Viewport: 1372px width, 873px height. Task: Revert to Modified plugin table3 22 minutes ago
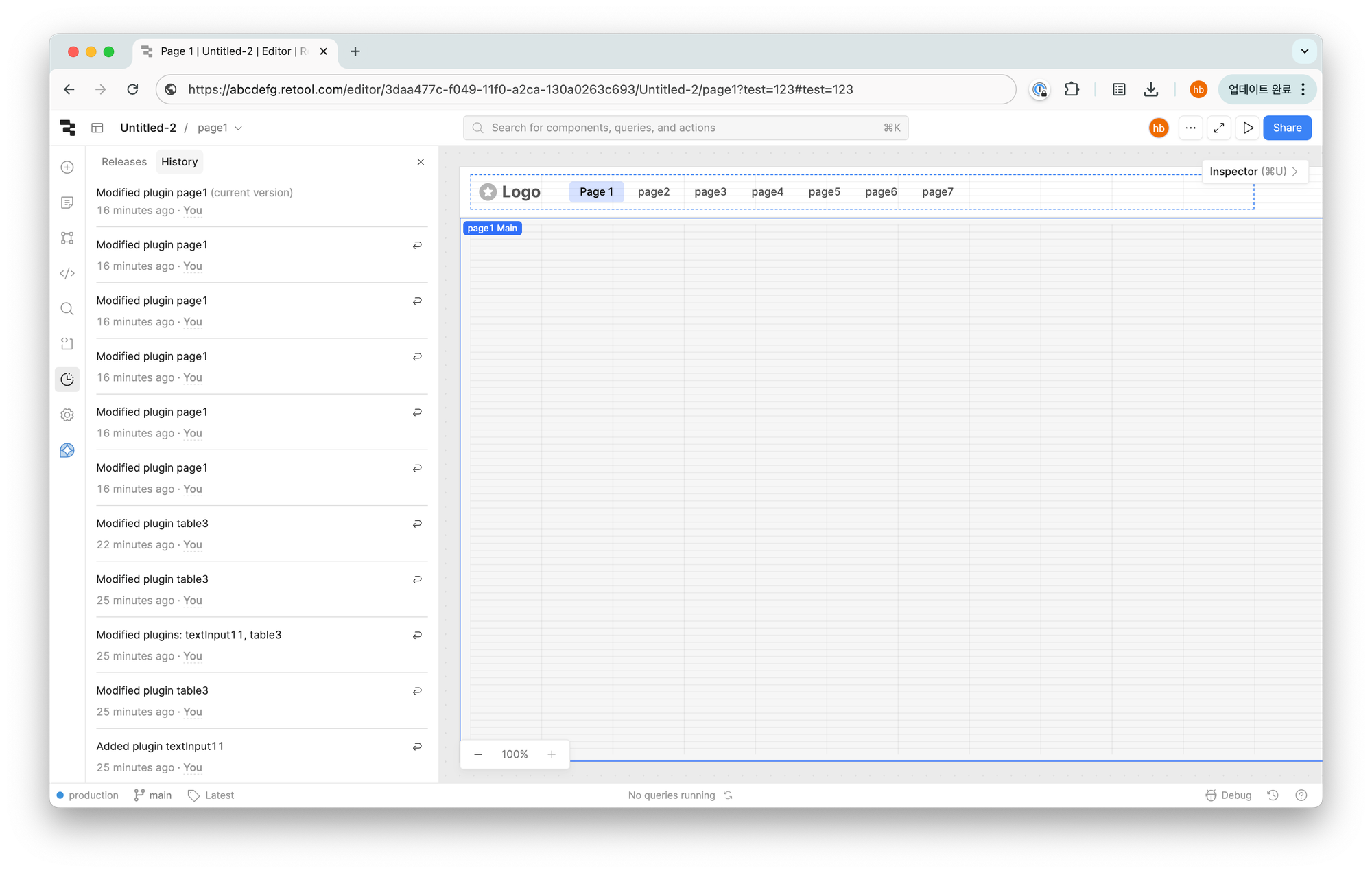click(x=416, y=524)
